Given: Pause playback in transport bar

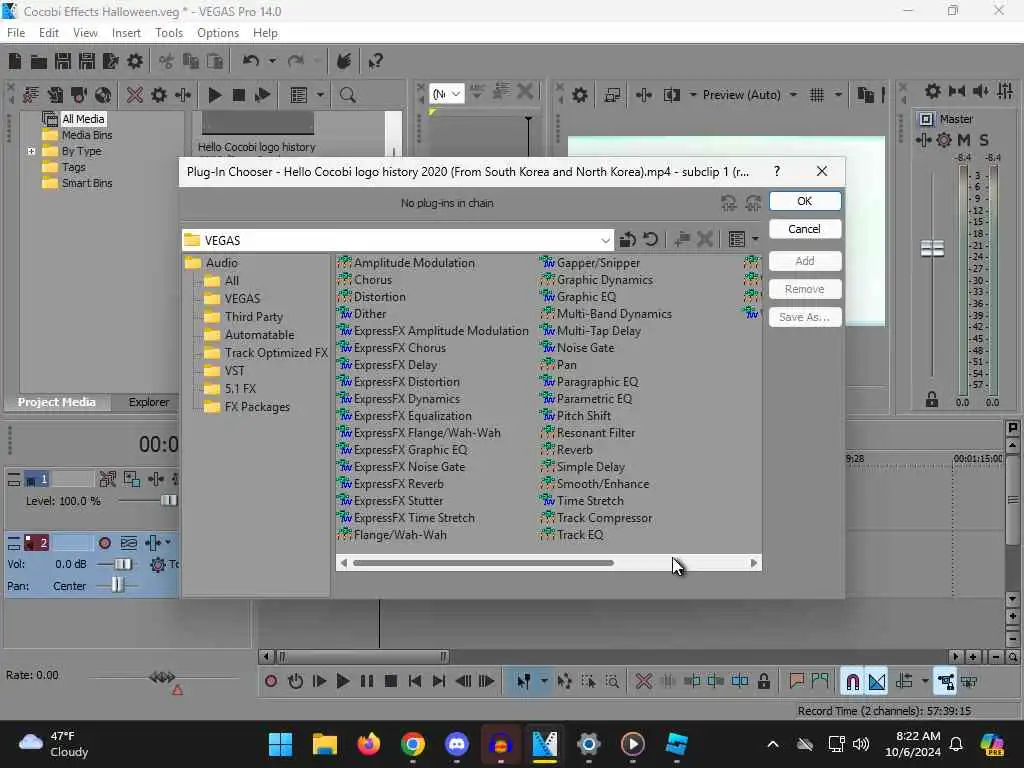Looking at the screenshot, I should point(366,681).
